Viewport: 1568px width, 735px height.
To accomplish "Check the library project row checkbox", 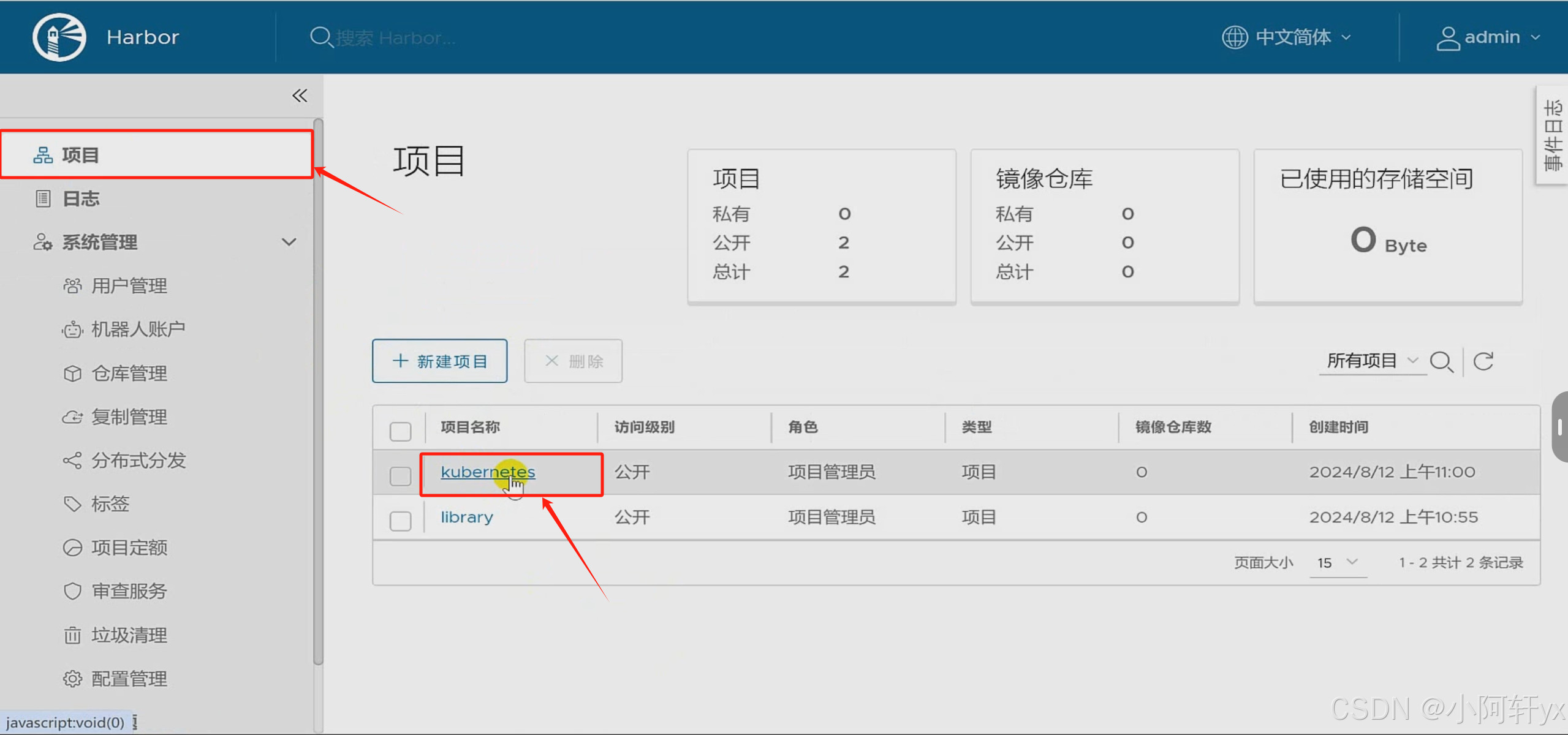I will [400, 521].
